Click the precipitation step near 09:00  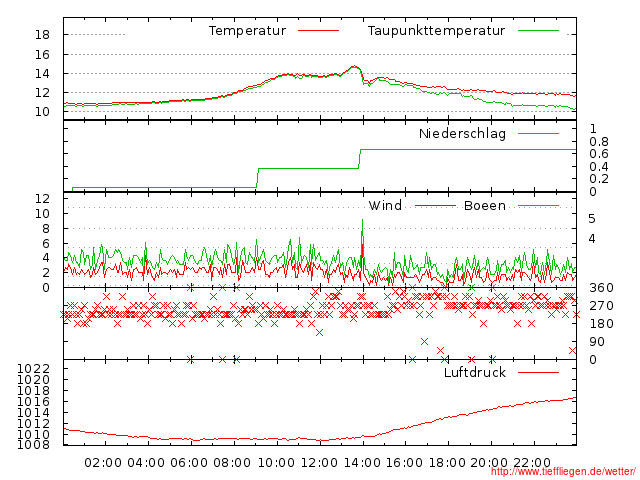tap(258, 178)
